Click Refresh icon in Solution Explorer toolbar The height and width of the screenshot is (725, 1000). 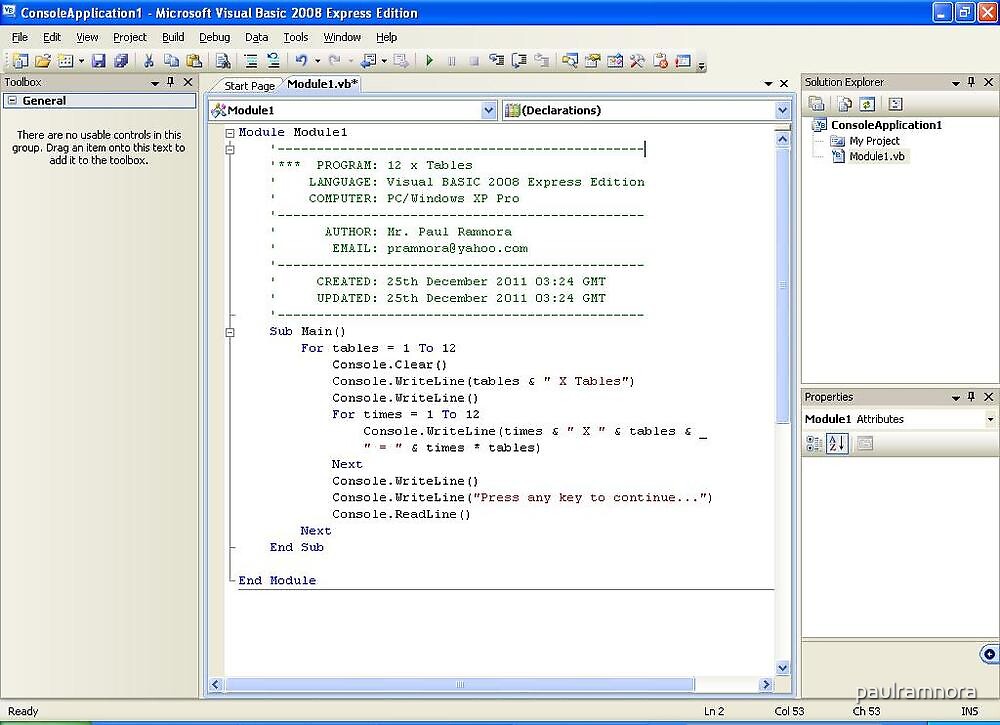(x=867, y=104)
